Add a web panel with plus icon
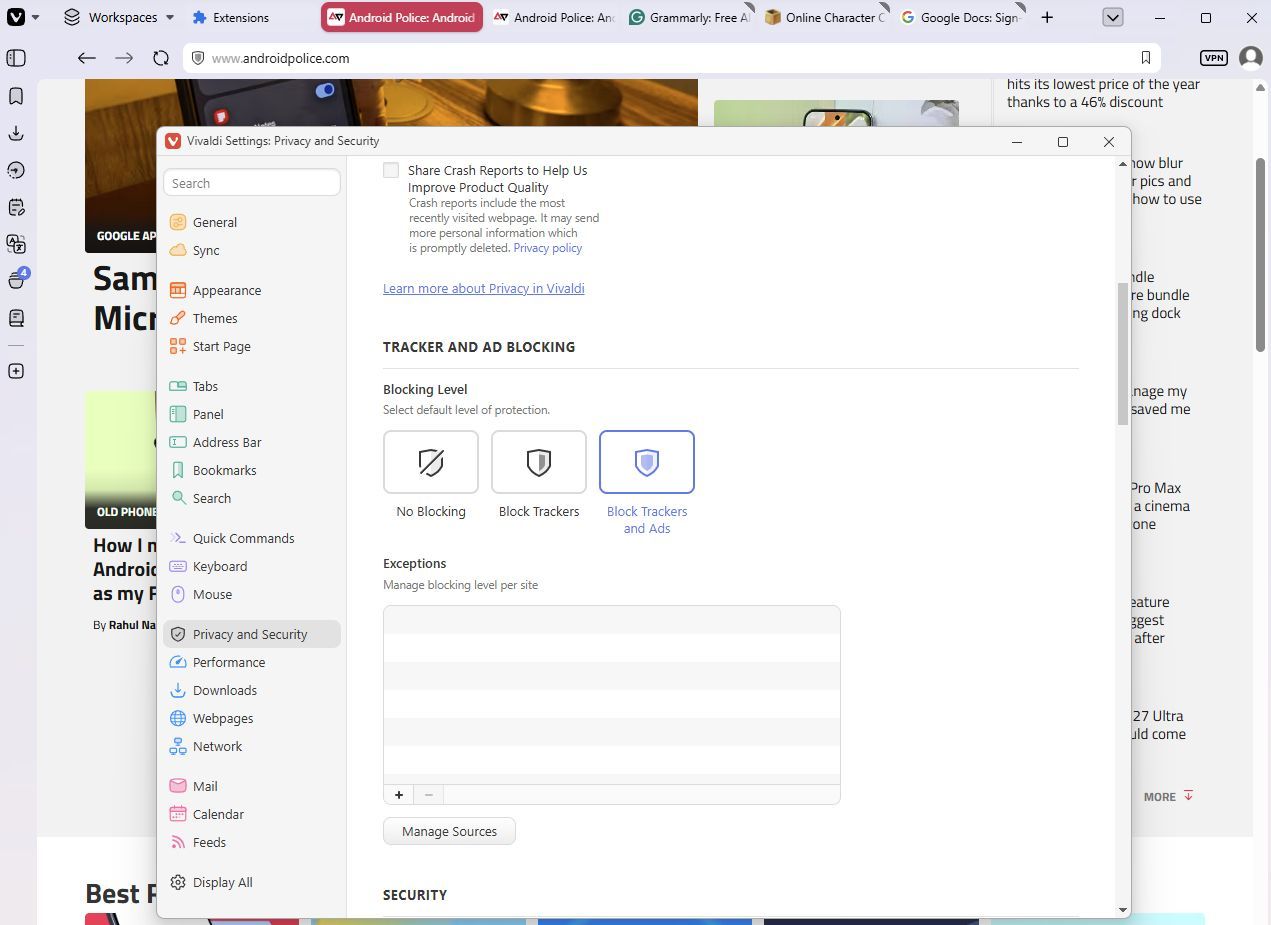 (x=16, y=371)
